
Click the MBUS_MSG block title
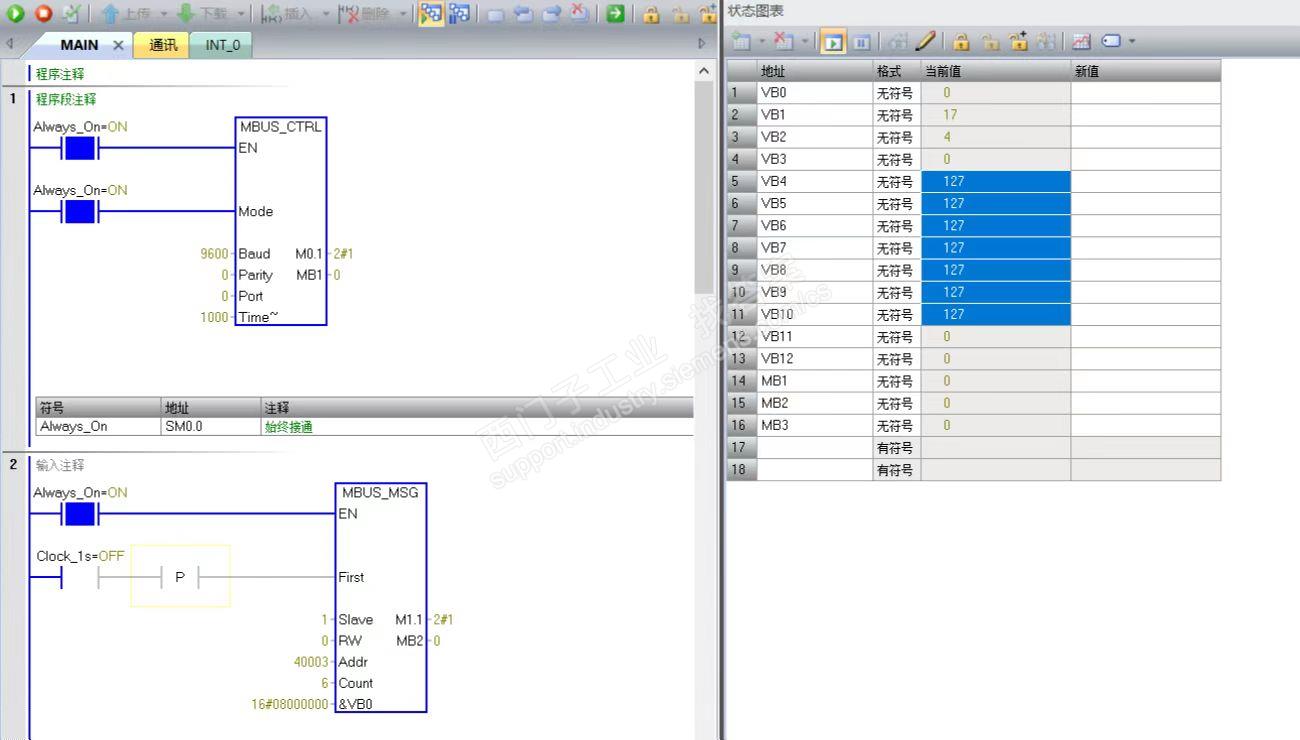click(380, 493)
